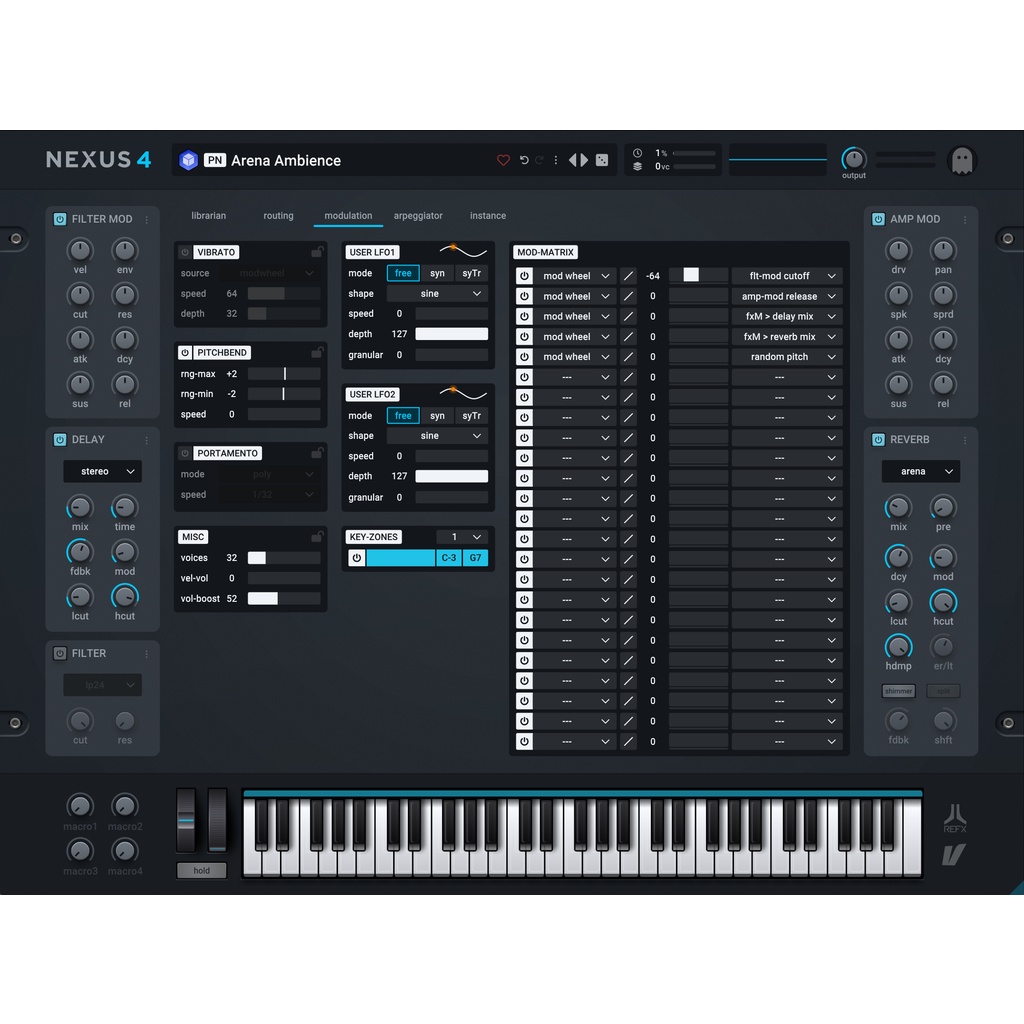Toggle Reverb power button

[878, 440]
